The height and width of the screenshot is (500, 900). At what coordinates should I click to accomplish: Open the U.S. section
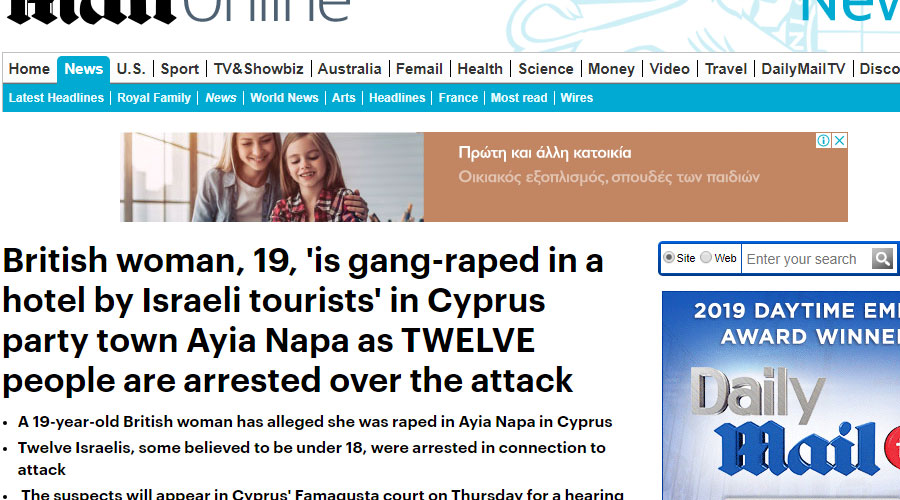point(131,69)
